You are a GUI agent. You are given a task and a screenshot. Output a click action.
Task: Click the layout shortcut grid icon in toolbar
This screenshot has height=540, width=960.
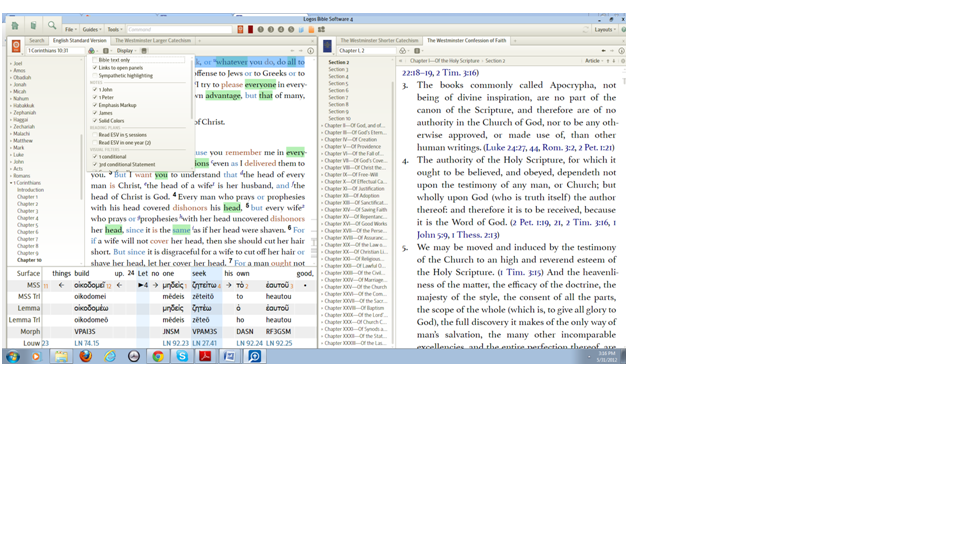coord(321,29)
